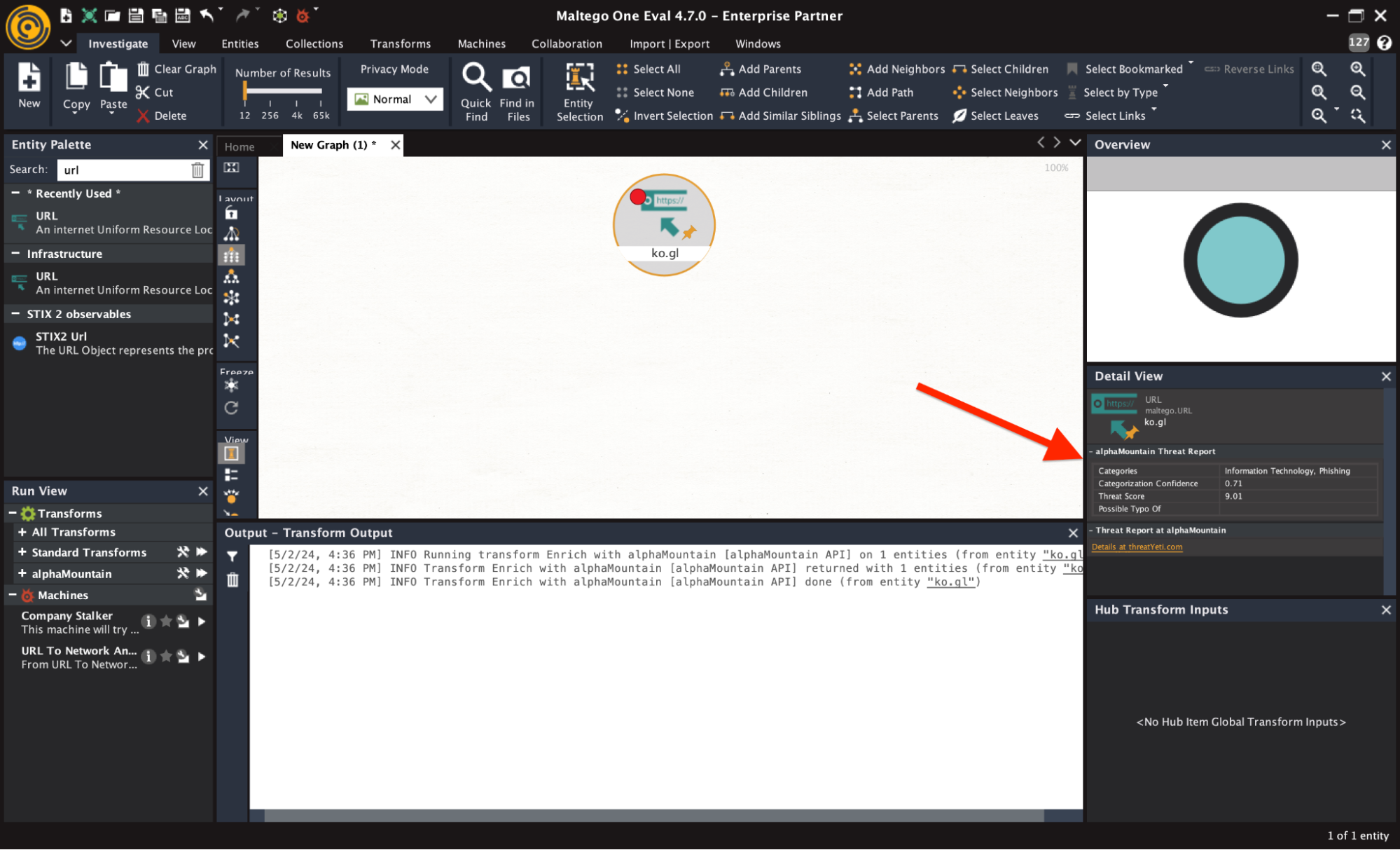Select the block layout icon in sidebar

click(231, 255)
